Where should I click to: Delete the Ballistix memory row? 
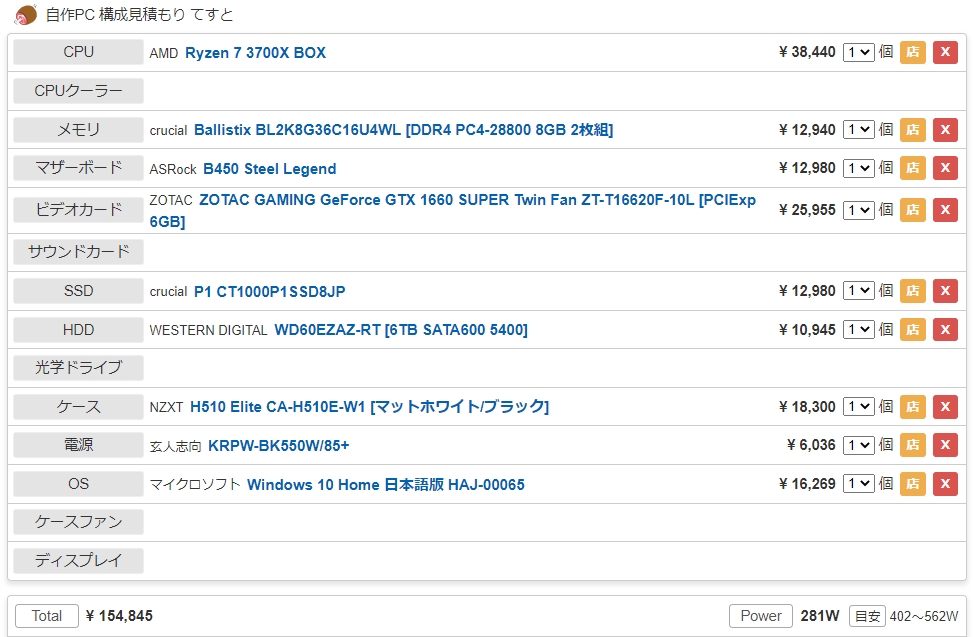click(945, 130)
